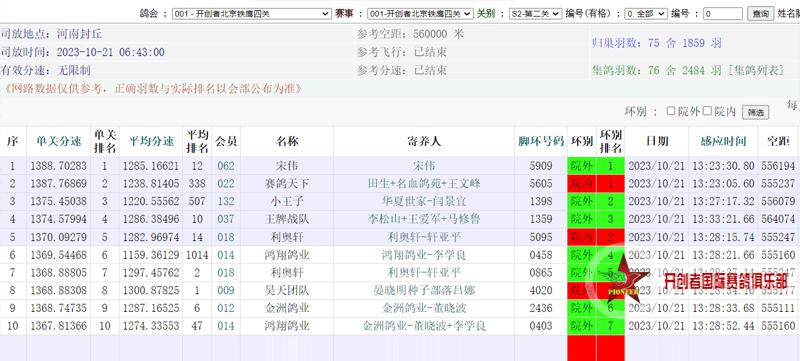Sort by 脚环号码 column header
The width and height of the screenshot is (800, 361).
tap(541, 141)
